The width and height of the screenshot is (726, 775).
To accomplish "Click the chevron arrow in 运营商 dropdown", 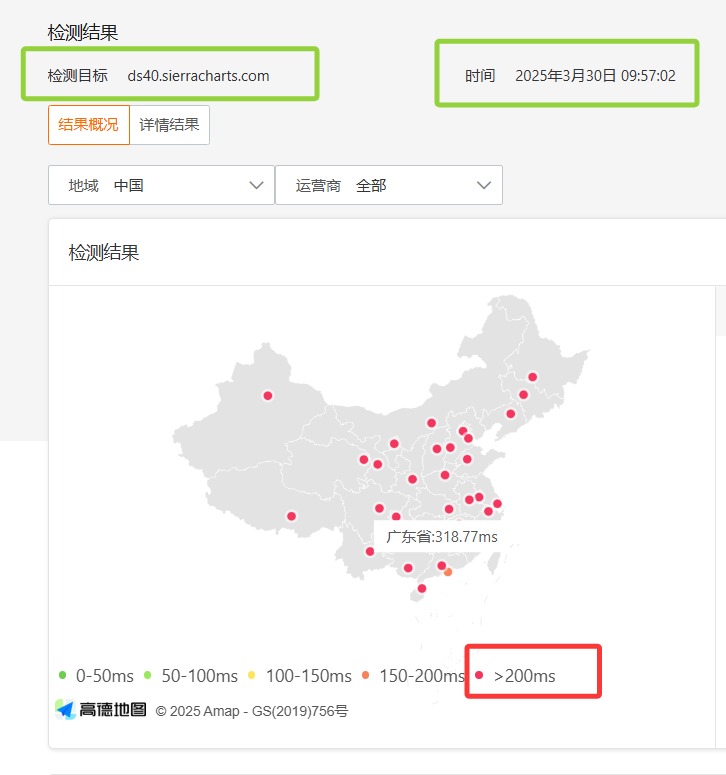I will 484,185.
